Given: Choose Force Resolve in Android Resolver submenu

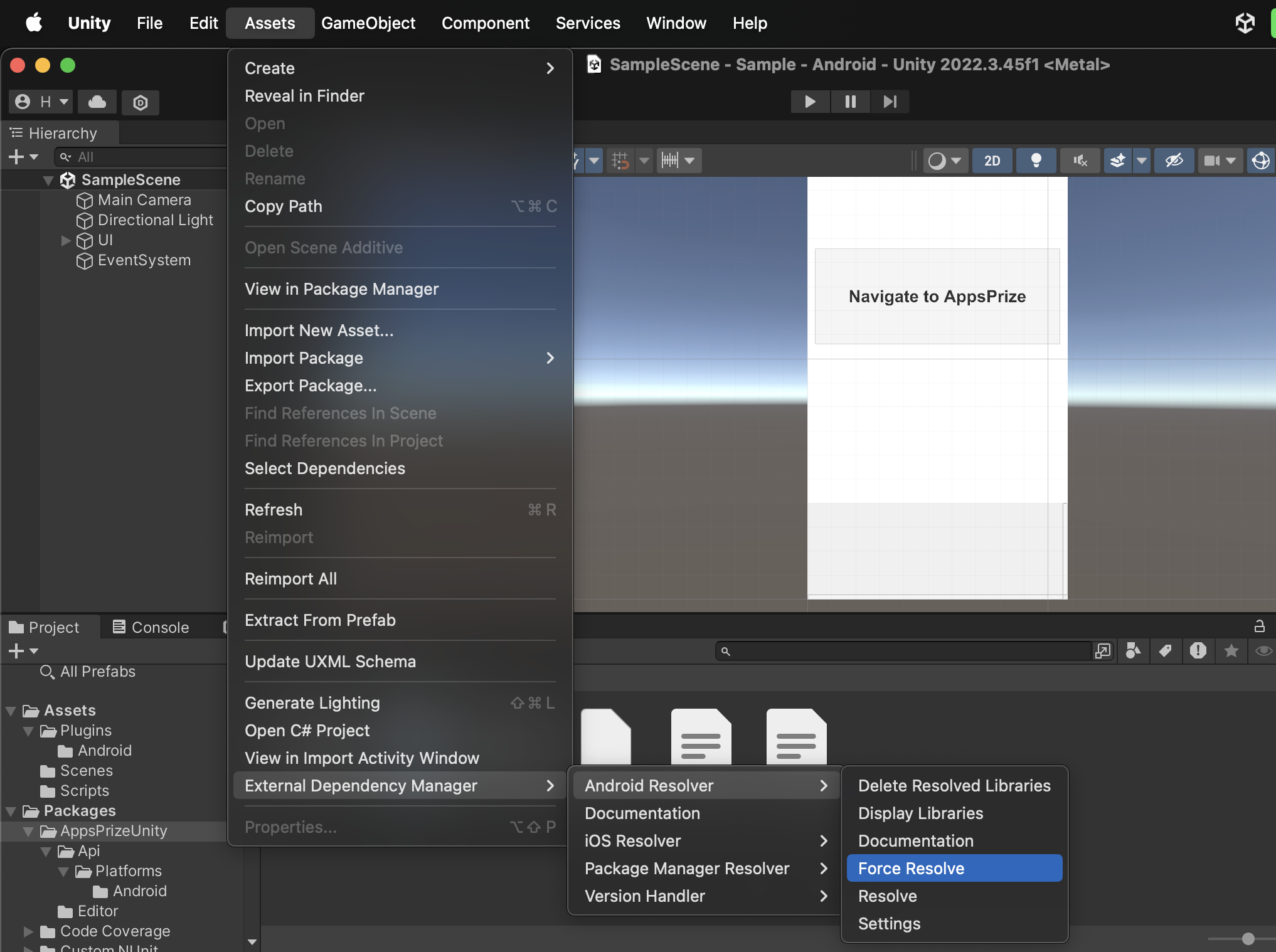Looking at the screenshot, I should [x=954, y=869].
